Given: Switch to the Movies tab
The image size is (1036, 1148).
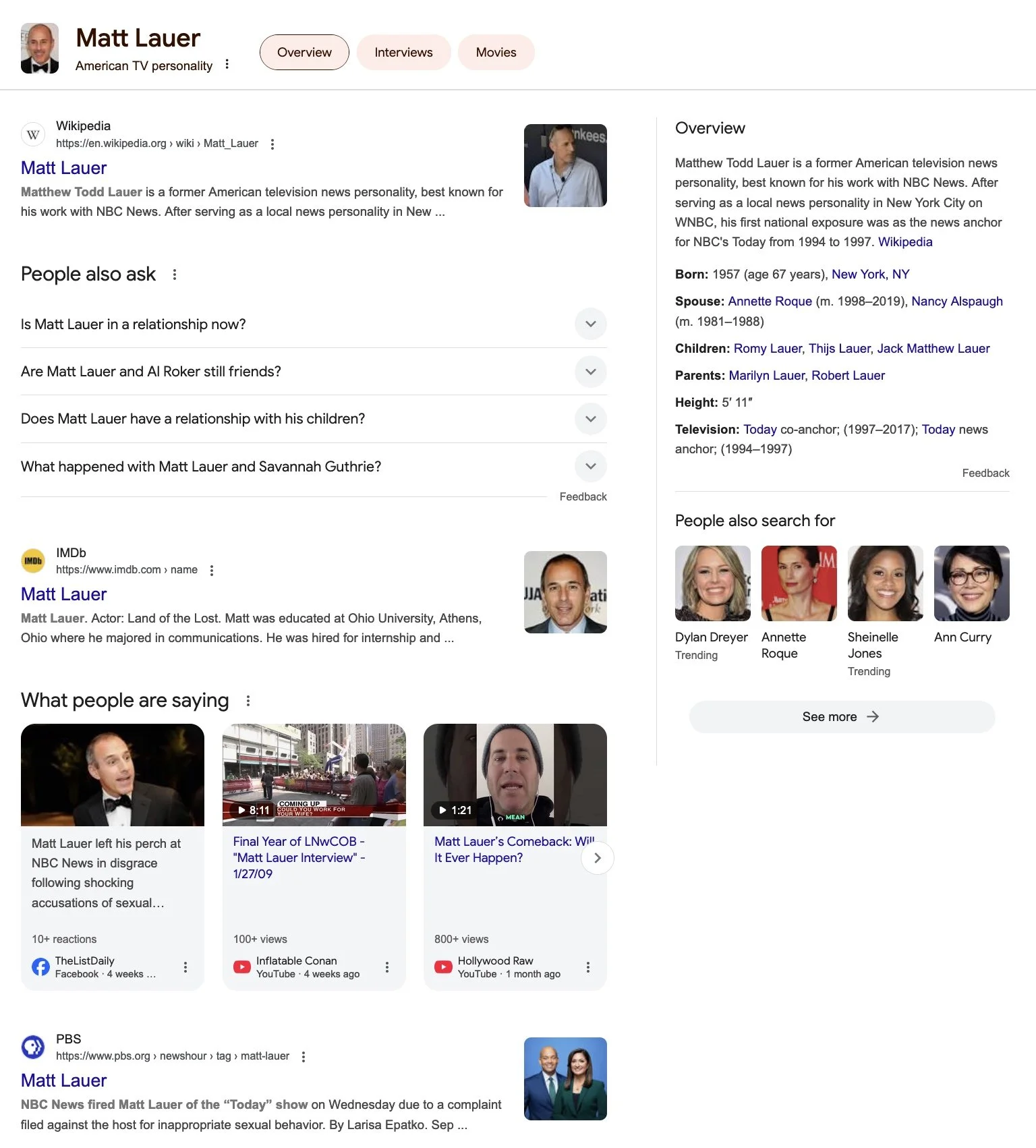Looking at the screenshot, I should [x=496, y=53].
